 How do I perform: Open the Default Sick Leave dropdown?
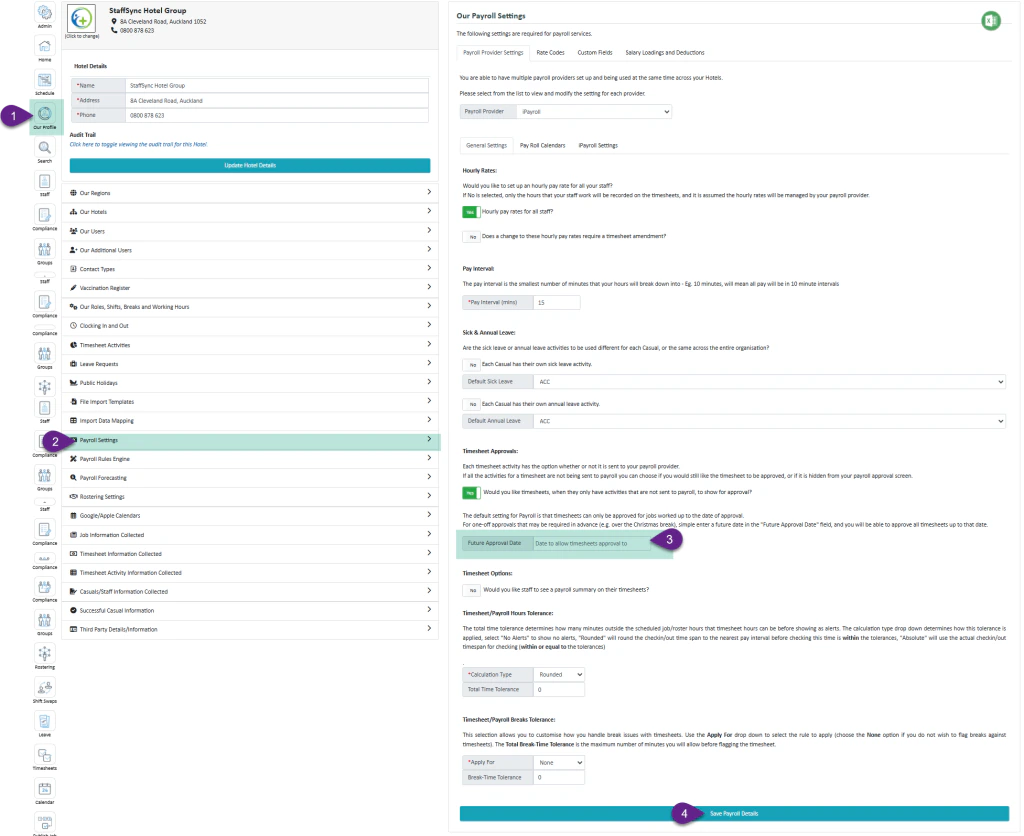[770, 381]
